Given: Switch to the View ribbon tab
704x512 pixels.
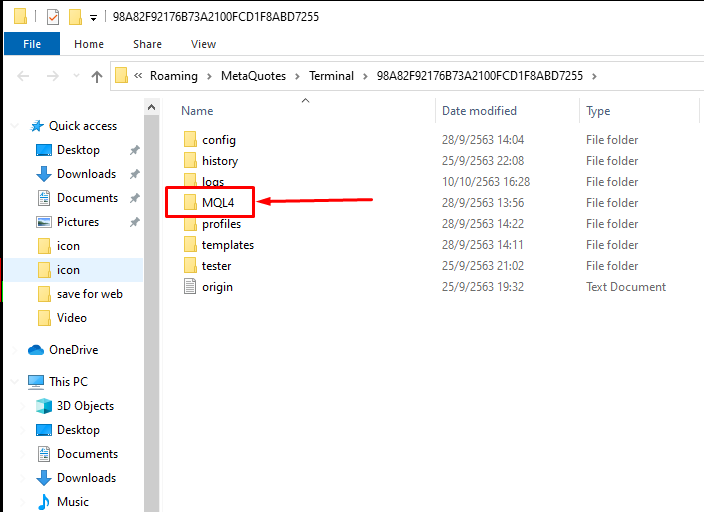Looking at the screenshot, I should 203,44.
